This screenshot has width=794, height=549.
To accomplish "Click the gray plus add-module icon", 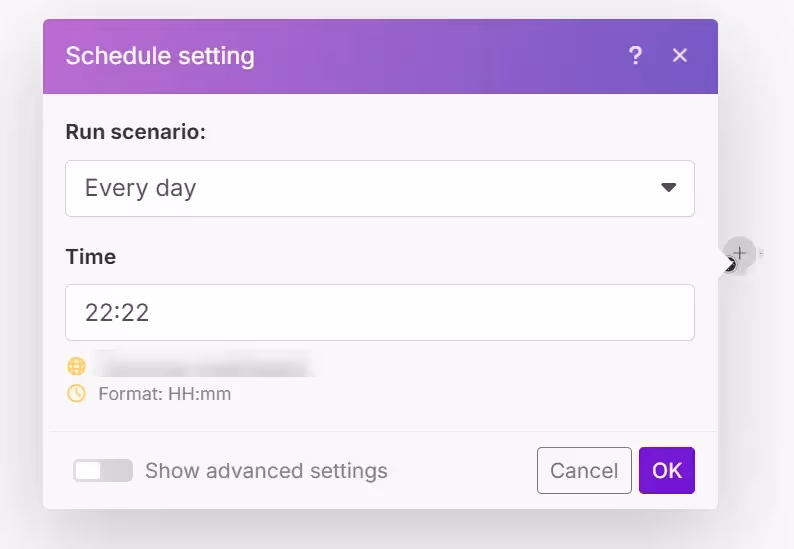I will [739, 252].
